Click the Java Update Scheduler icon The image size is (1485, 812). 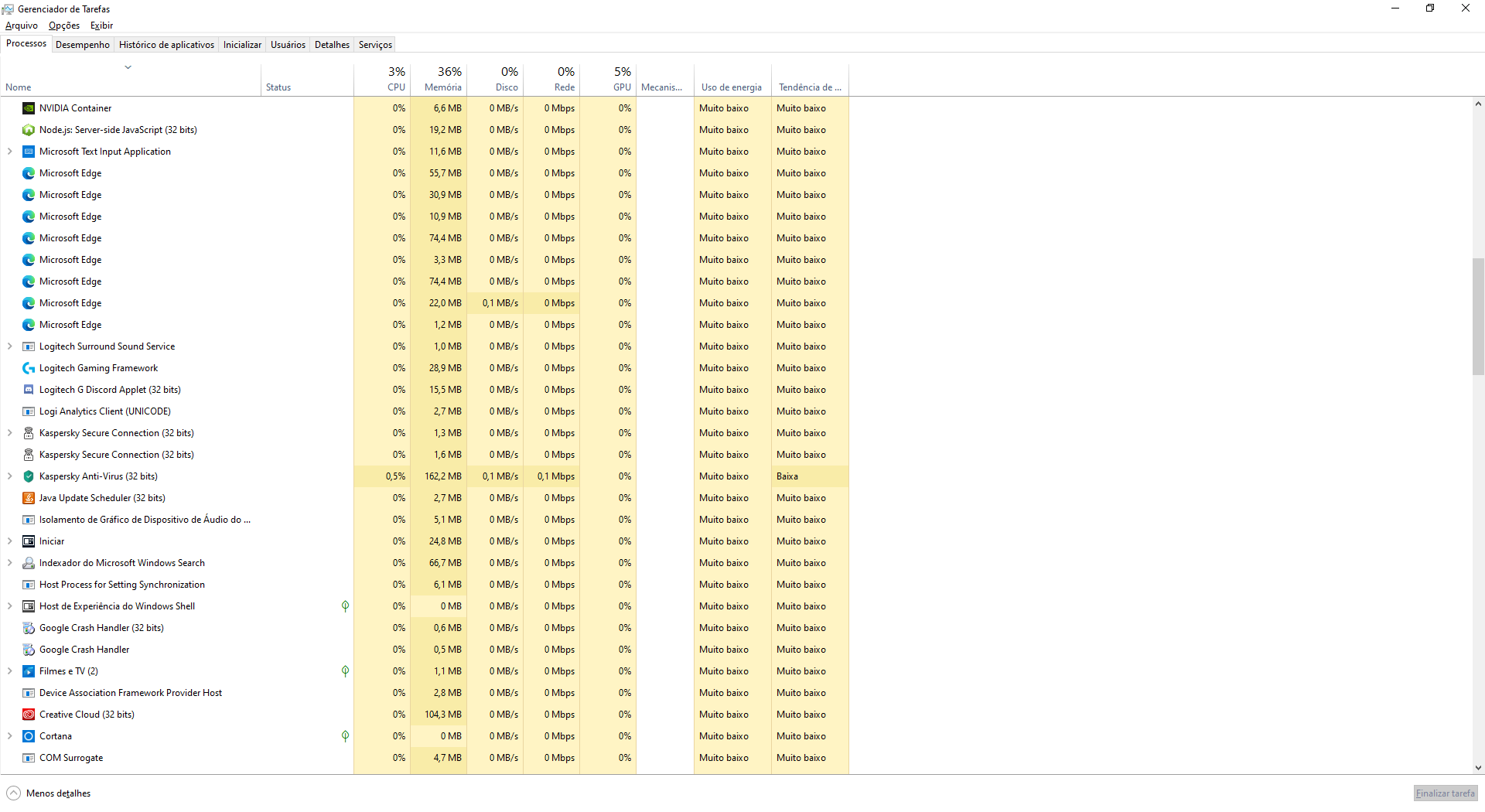coord(29,498)
